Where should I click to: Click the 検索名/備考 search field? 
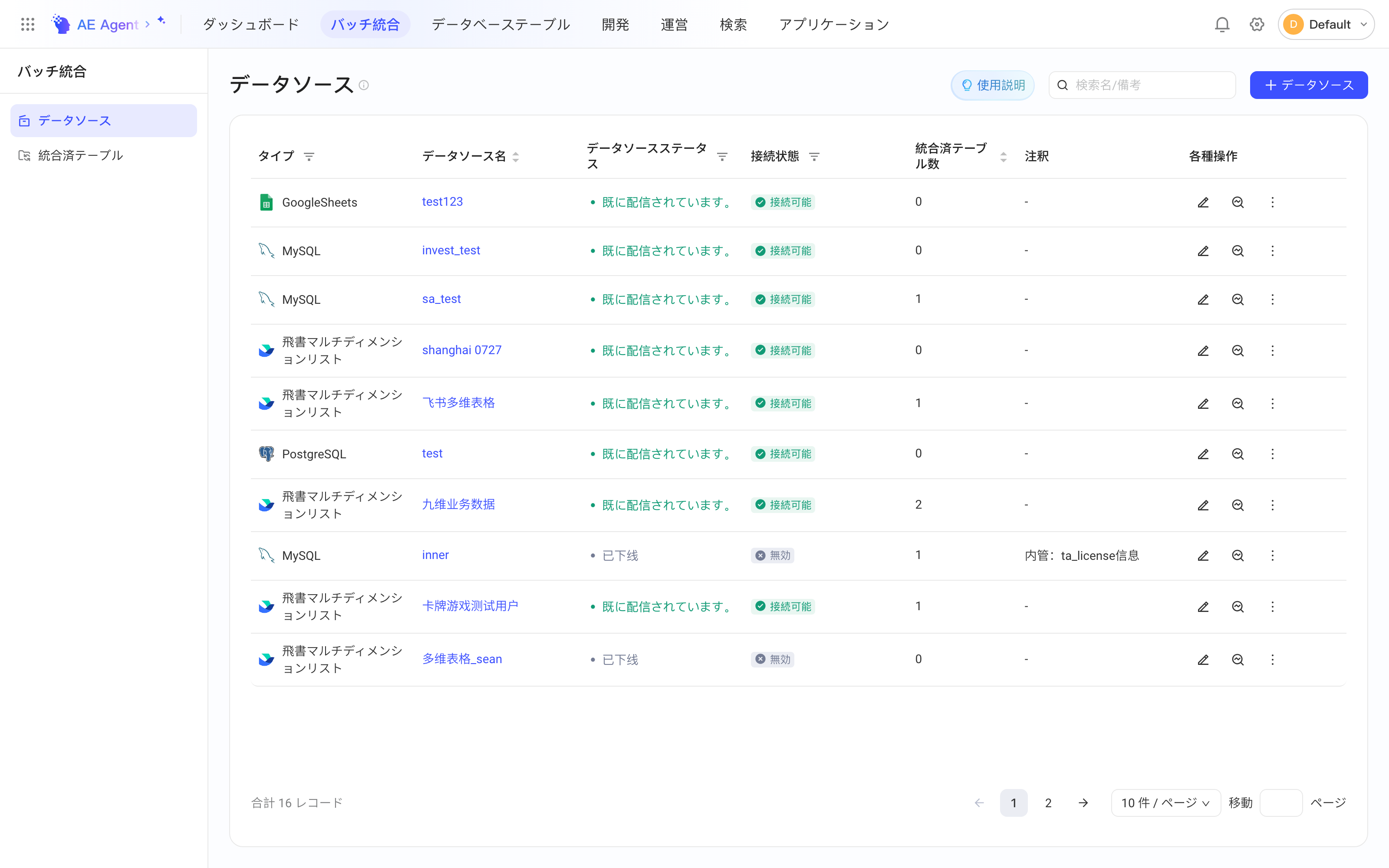[1142, 85]
